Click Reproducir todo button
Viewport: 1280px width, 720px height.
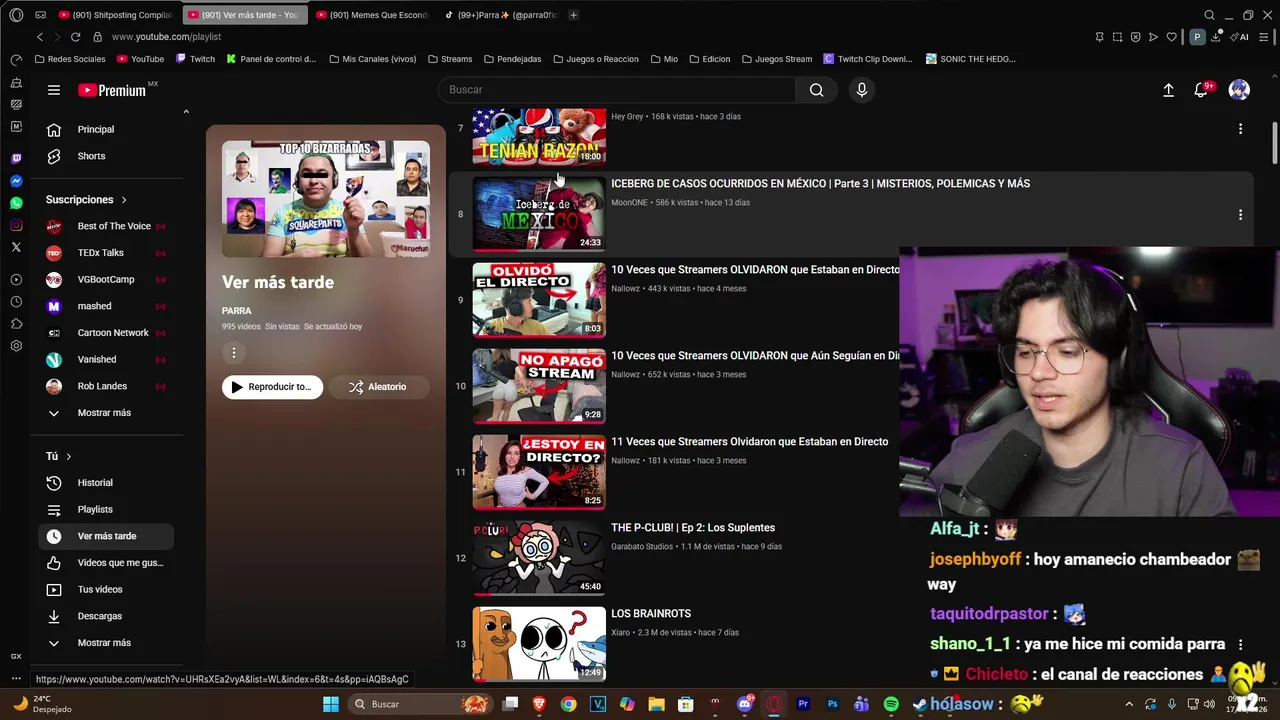[272, 387]
